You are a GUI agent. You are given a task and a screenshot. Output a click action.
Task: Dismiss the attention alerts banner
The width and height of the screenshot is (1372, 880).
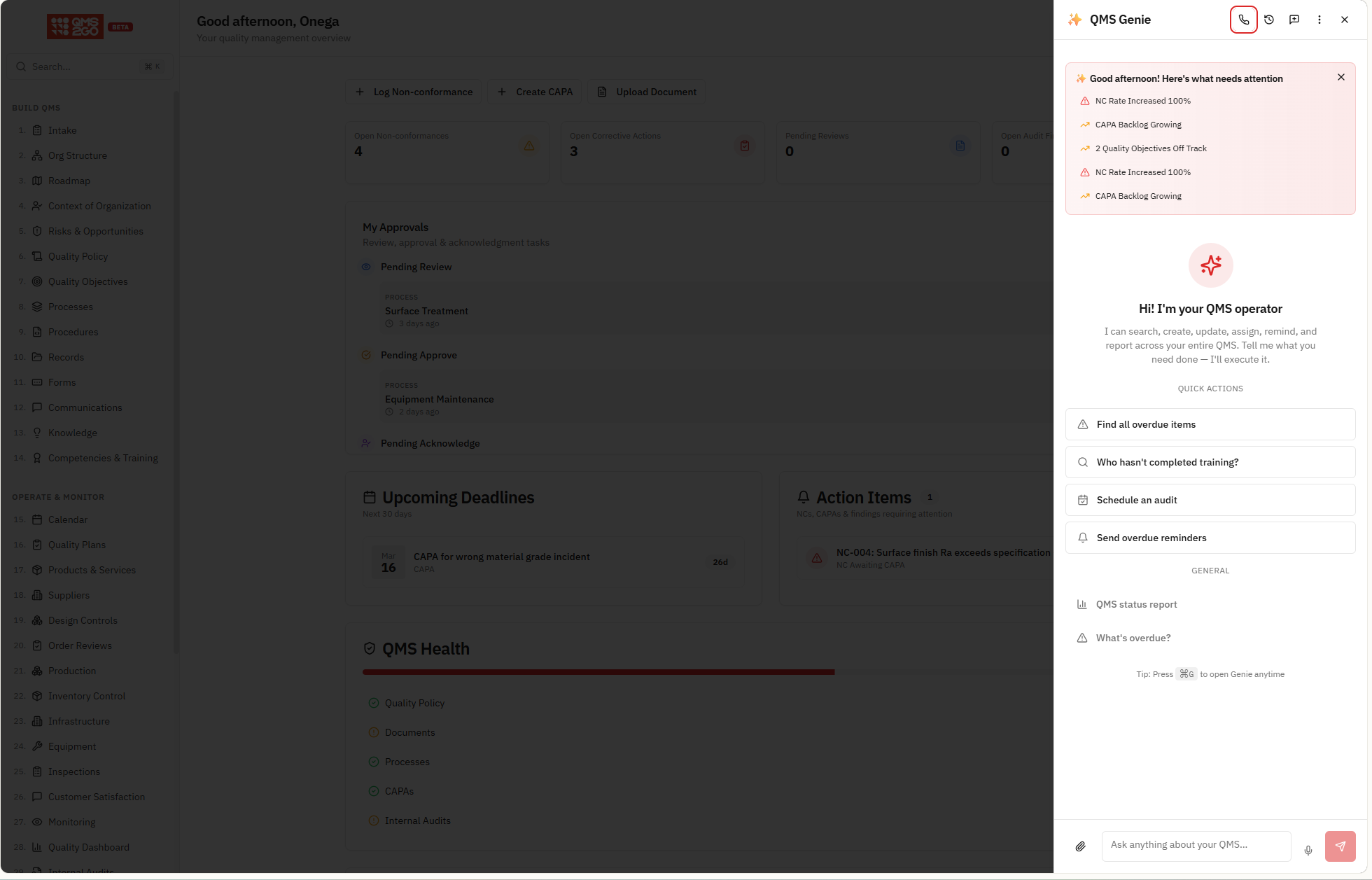(x=1340, y=78)
